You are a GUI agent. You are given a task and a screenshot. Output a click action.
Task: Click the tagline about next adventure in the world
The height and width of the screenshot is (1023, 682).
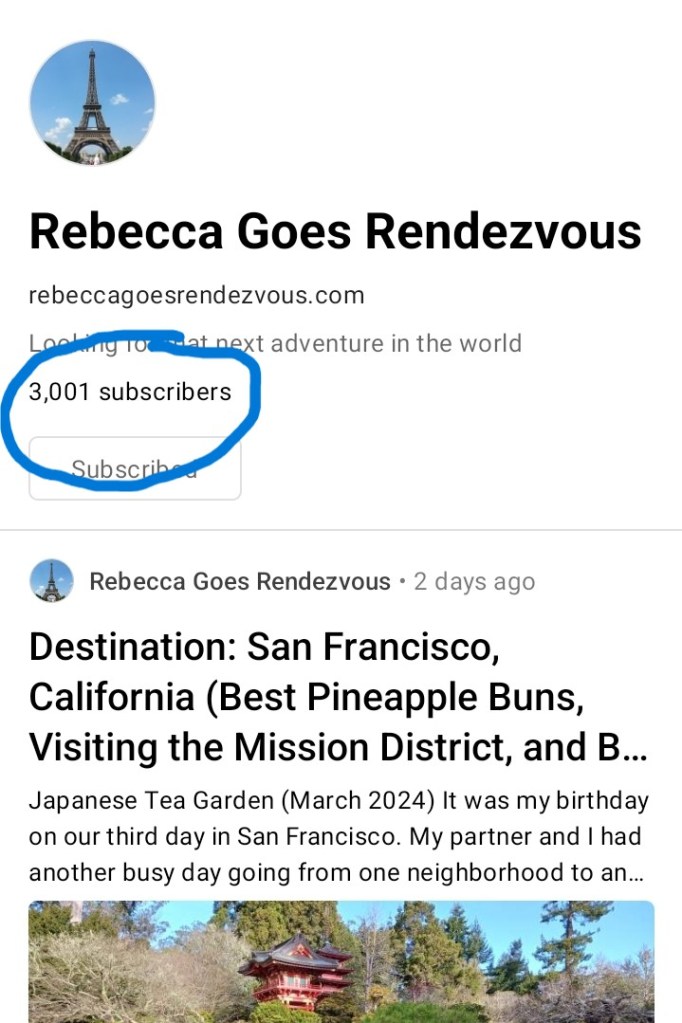(x=274, y=343)
